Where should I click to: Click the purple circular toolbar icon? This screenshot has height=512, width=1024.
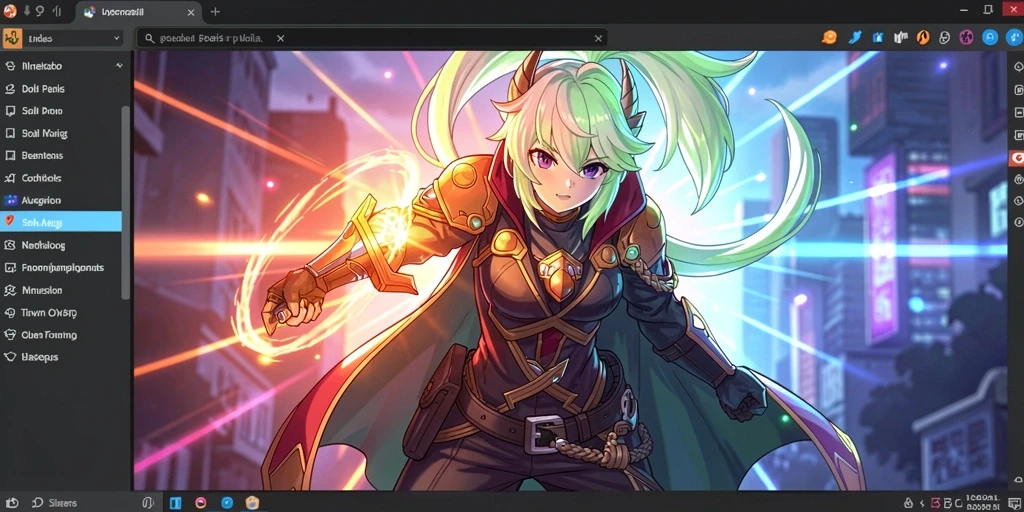(x=967, y=38)
